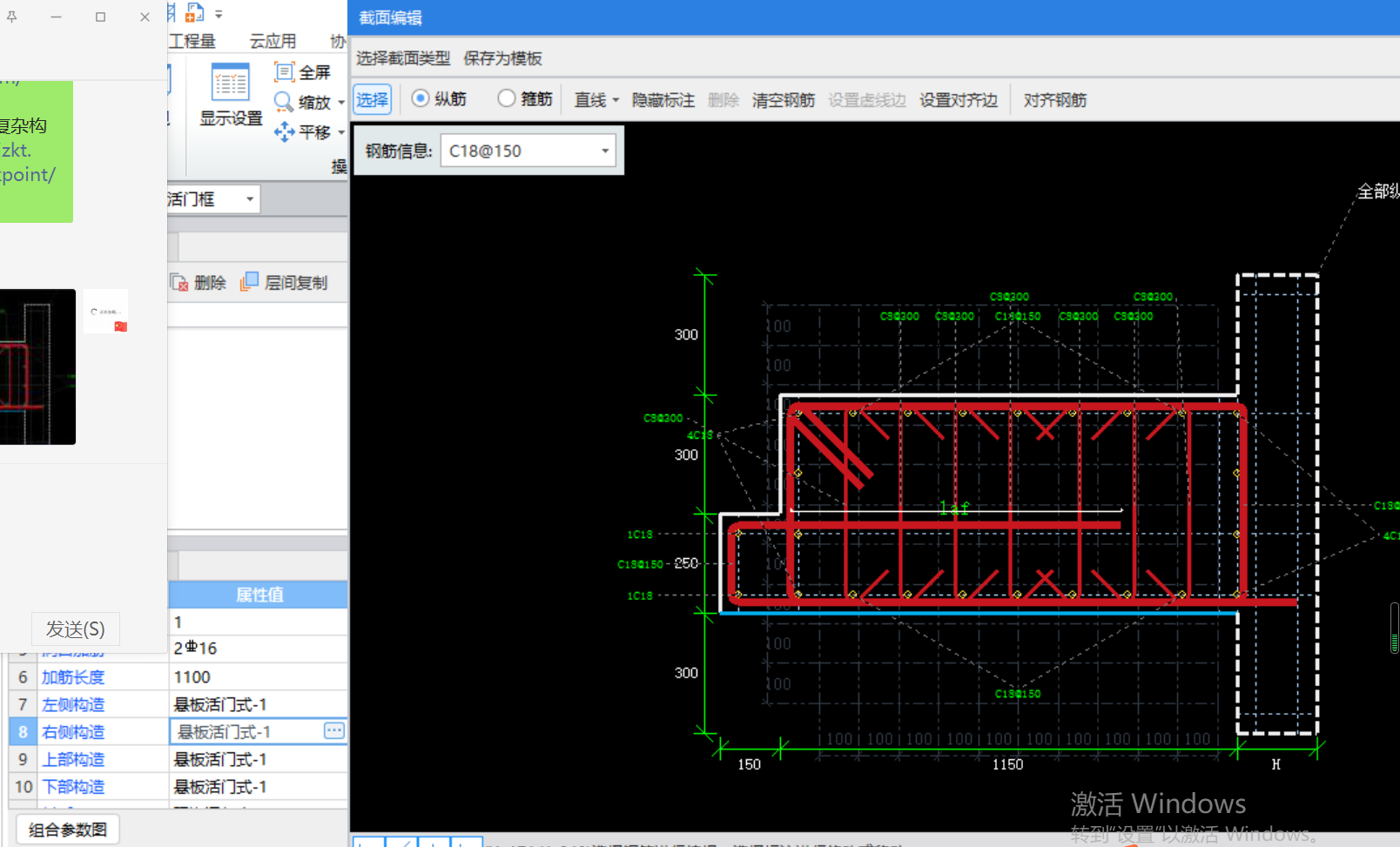
Task: Expand the Pan (平移) dropdown arrow
Action: click(x=341, y=132)
